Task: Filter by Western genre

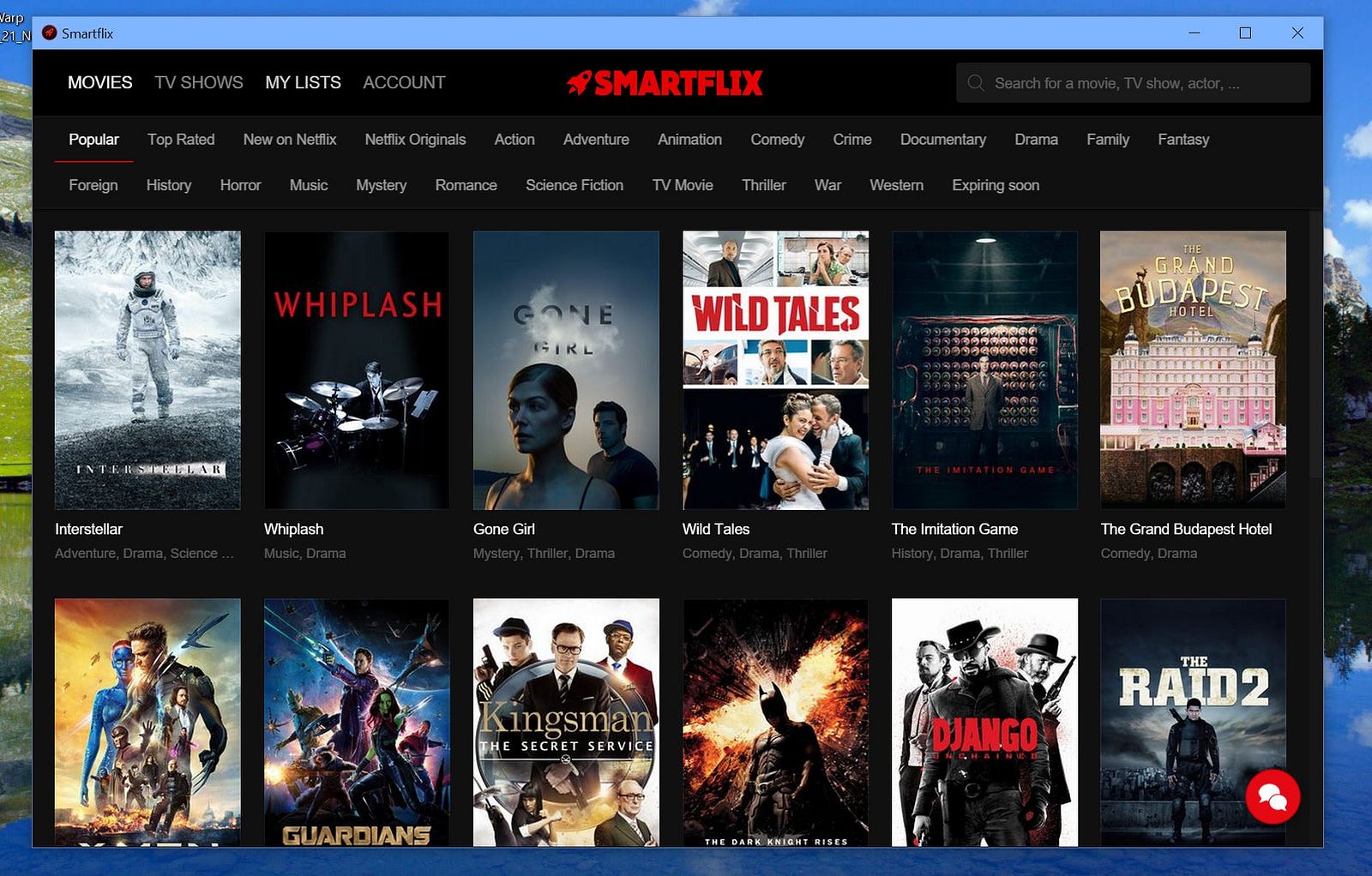Action: coord(896,185)
